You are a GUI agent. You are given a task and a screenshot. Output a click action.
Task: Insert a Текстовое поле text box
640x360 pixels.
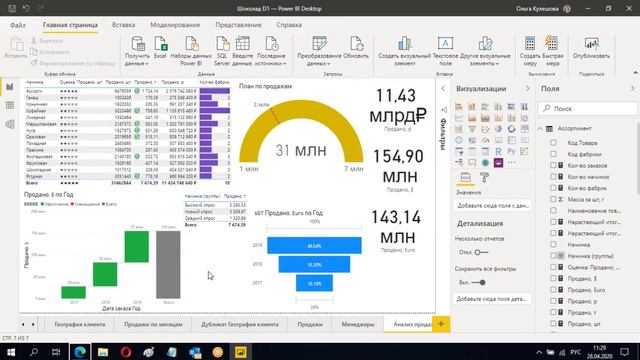point(445,51)
